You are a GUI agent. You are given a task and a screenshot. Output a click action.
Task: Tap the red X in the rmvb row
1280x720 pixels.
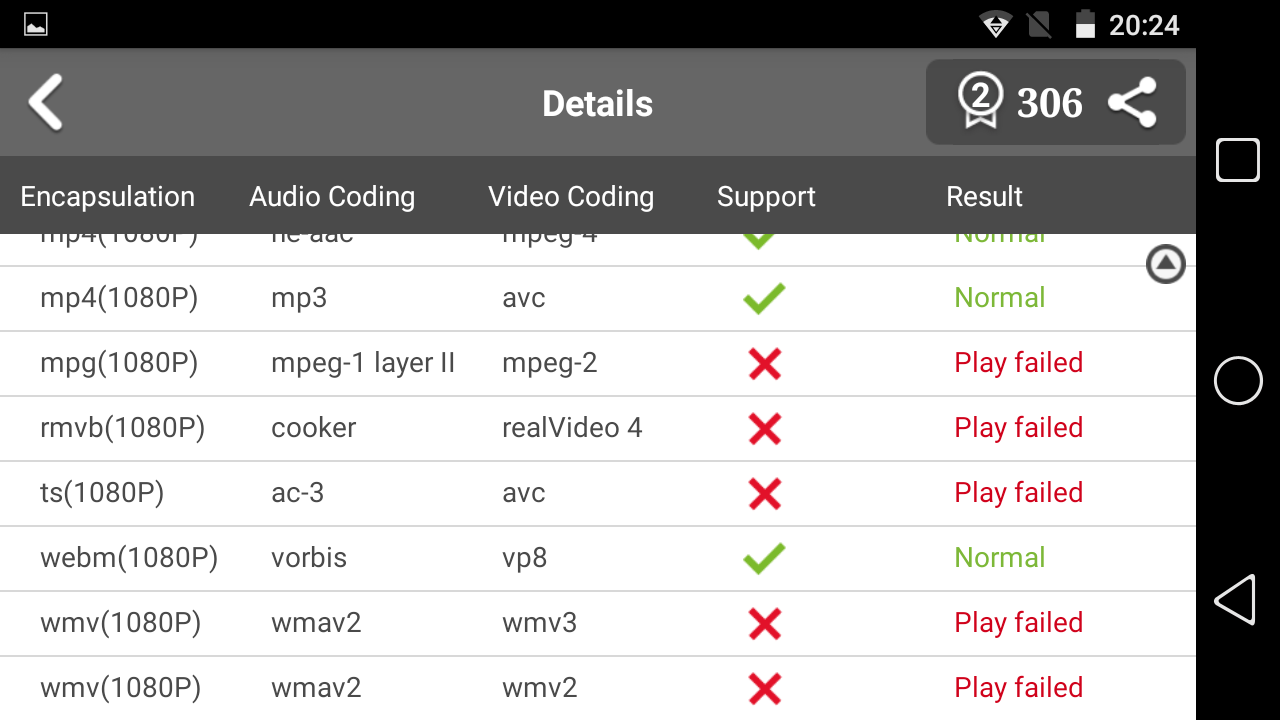coord(764,429)
